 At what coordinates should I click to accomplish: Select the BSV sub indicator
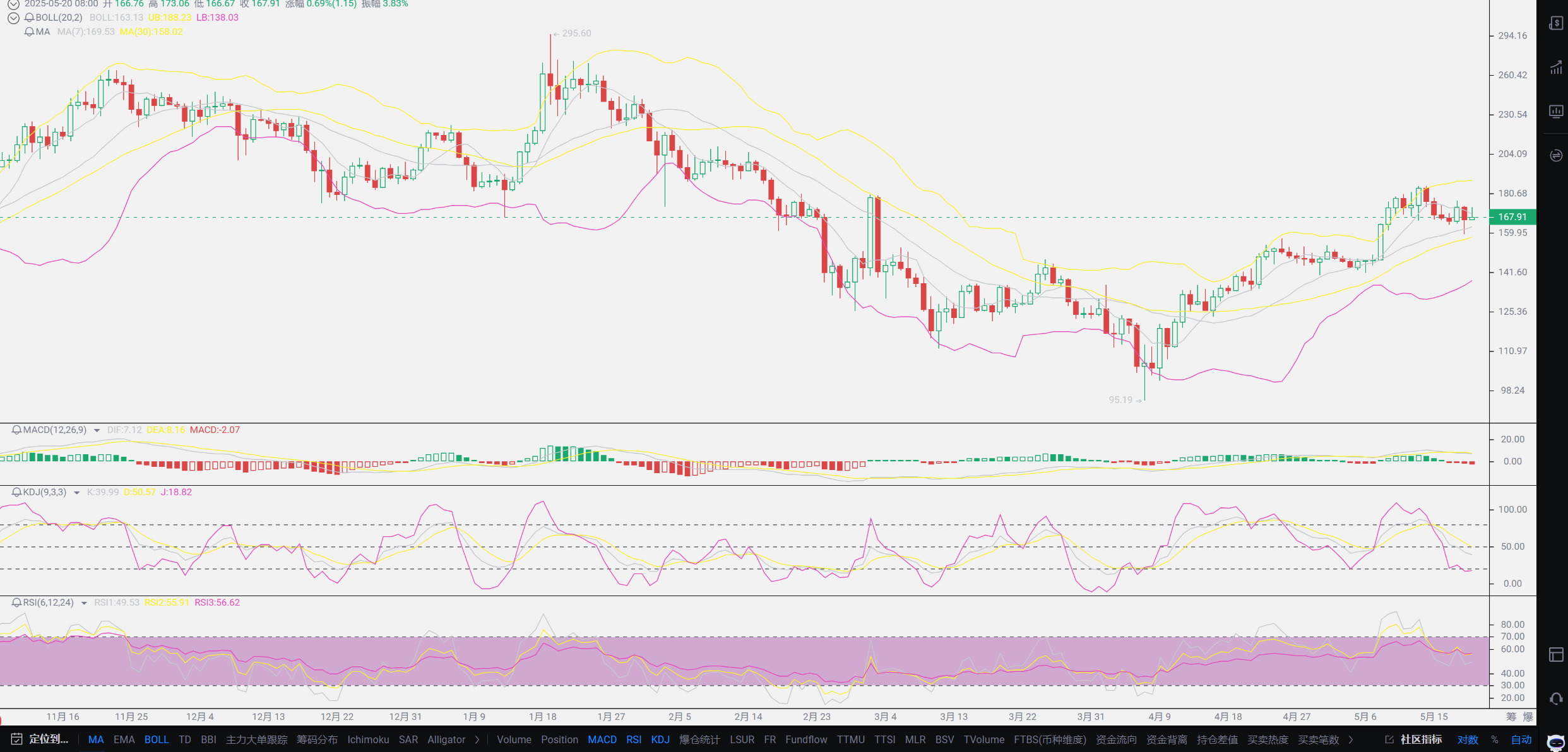944,739
